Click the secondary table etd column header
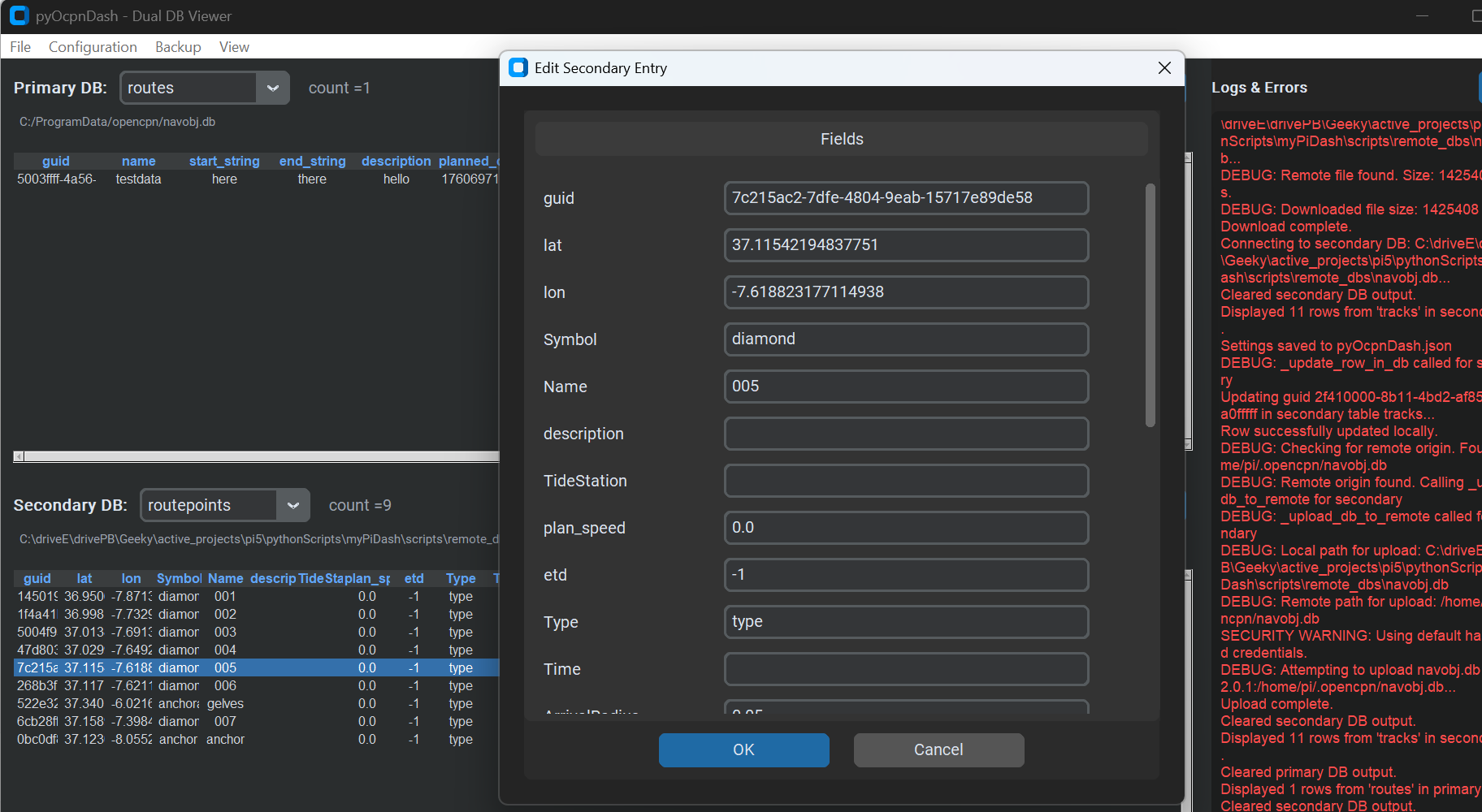This screenshot has width=1482, height=812. pos(414,578)
